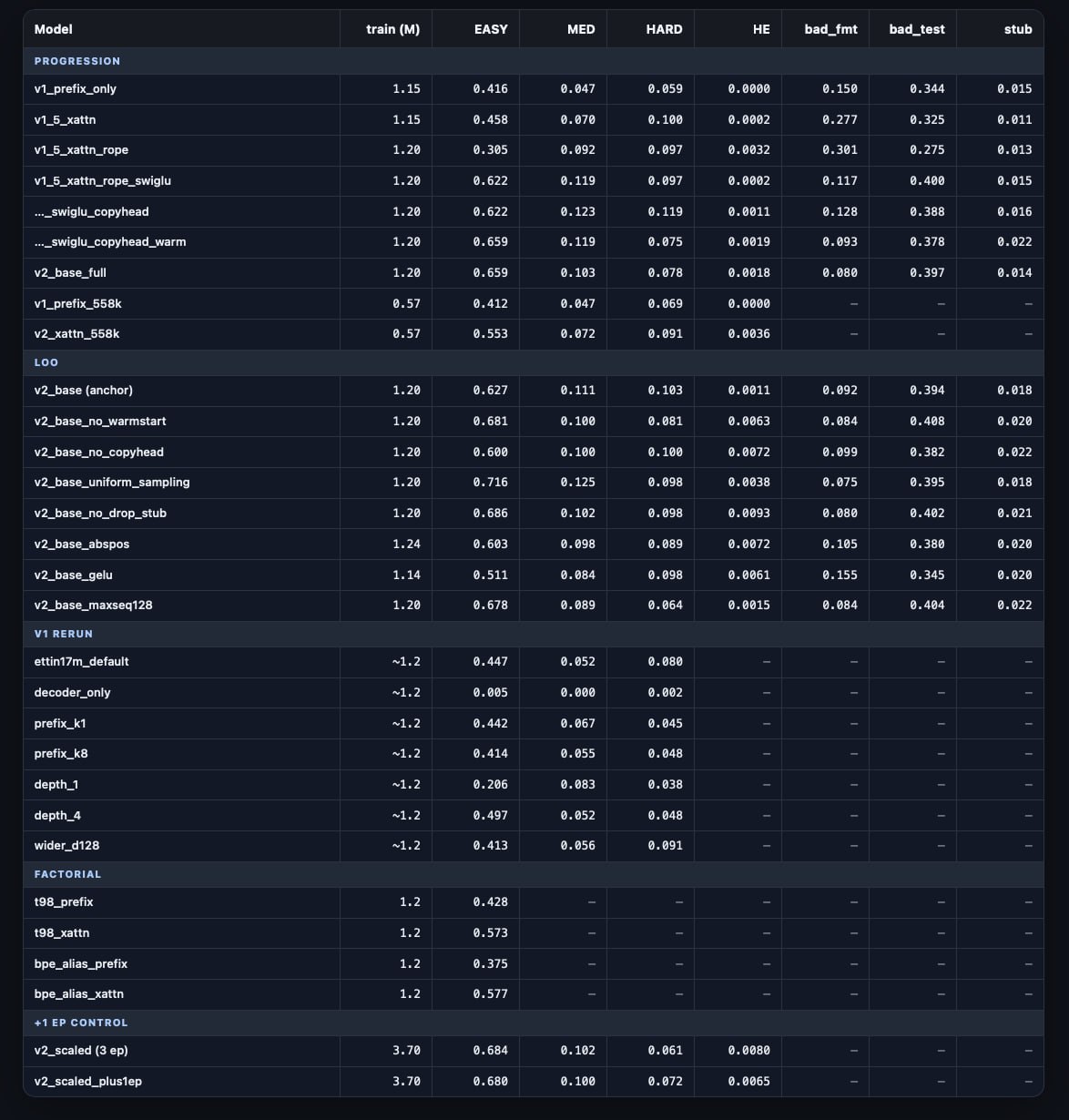Click HE value 0.0080 for v2_scaled (3 ep)

tap(749, 1051)
